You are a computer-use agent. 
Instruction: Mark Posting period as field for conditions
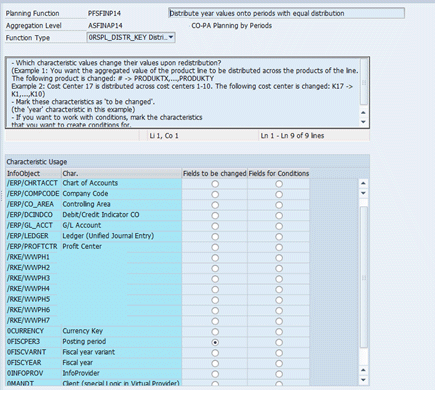(279, 342)
